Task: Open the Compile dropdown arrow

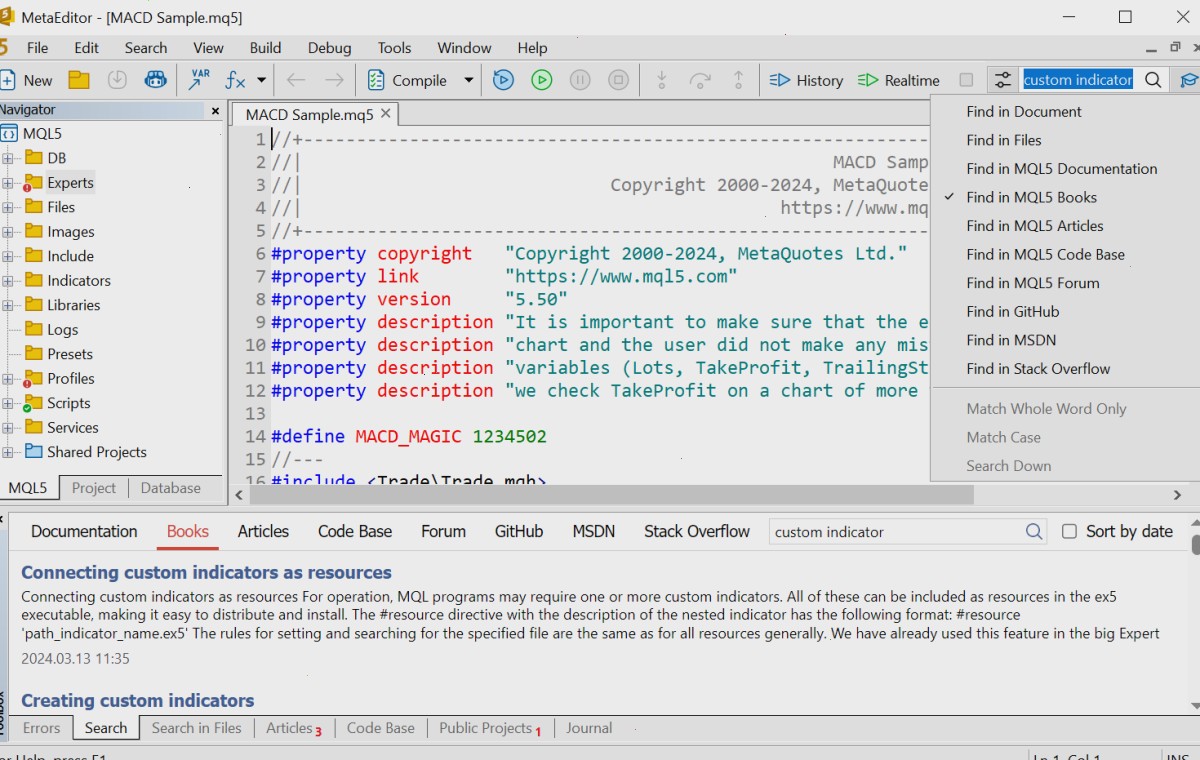Action: (x=468, y=80)
